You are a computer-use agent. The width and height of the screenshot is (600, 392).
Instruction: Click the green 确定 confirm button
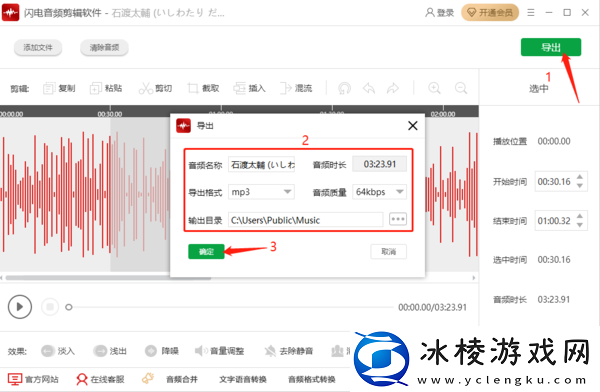206,252
